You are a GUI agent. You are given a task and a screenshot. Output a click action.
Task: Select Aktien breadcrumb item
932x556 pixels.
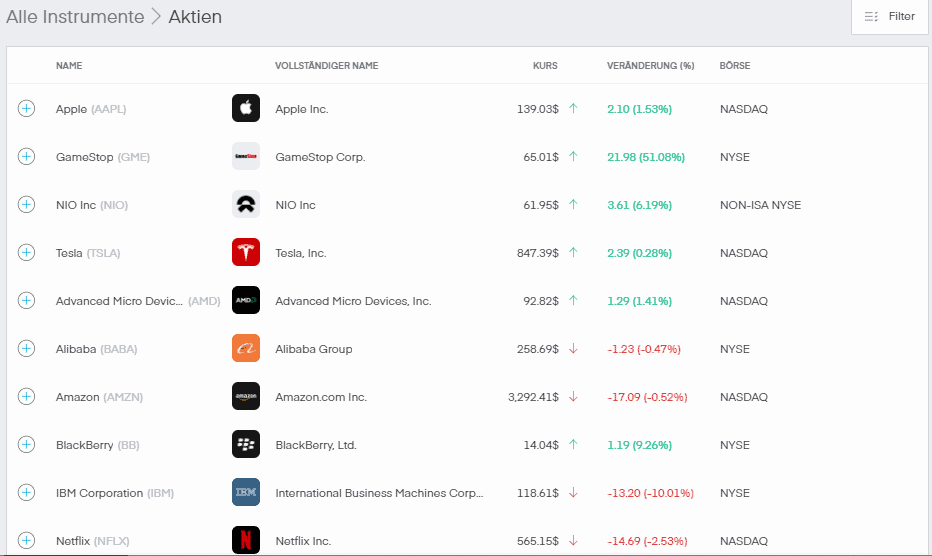pos(195,17)
